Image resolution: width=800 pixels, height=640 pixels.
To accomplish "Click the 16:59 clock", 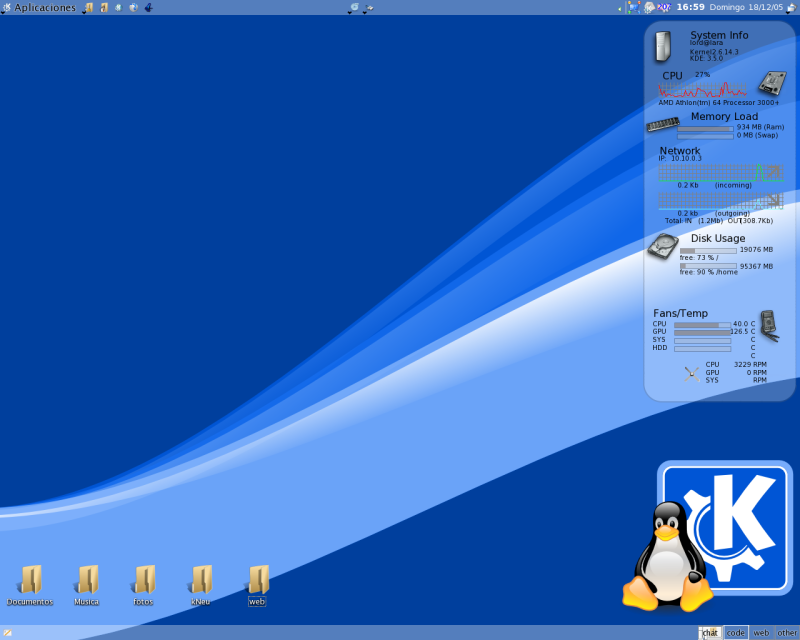I will click(690, 7).
